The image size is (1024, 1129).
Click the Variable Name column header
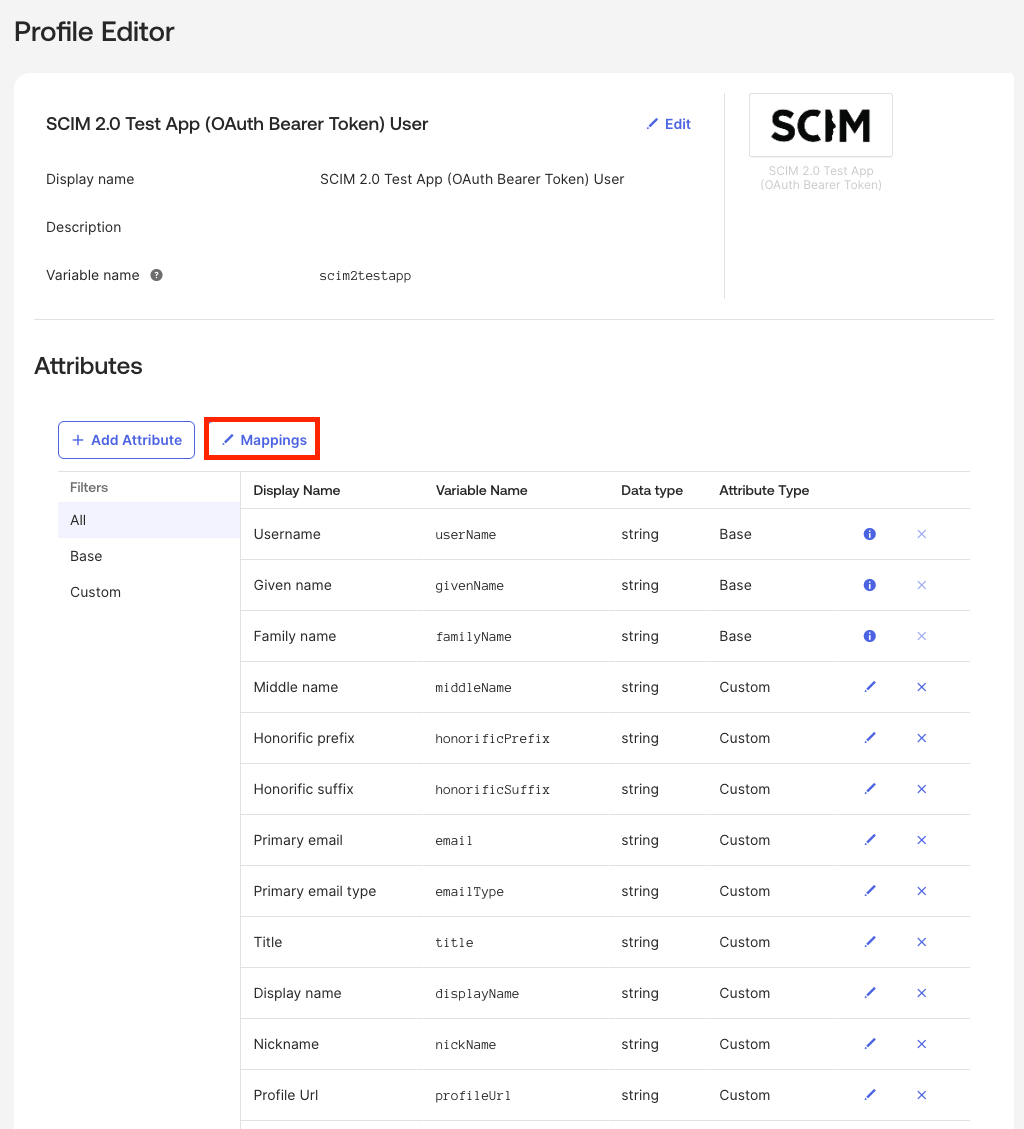pyautogui.click(x=482, y=490)
